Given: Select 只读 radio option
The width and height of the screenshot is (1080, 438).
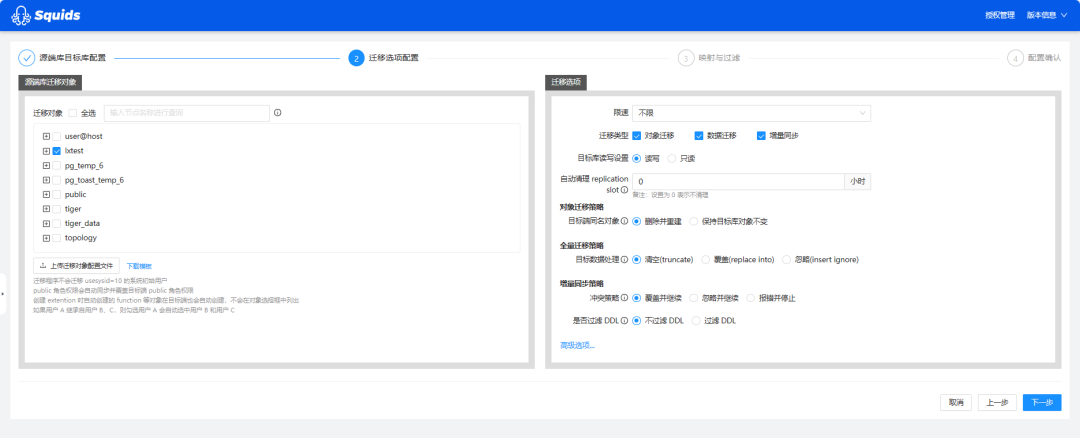Looking at the screenshot, I should pos(672,158).
